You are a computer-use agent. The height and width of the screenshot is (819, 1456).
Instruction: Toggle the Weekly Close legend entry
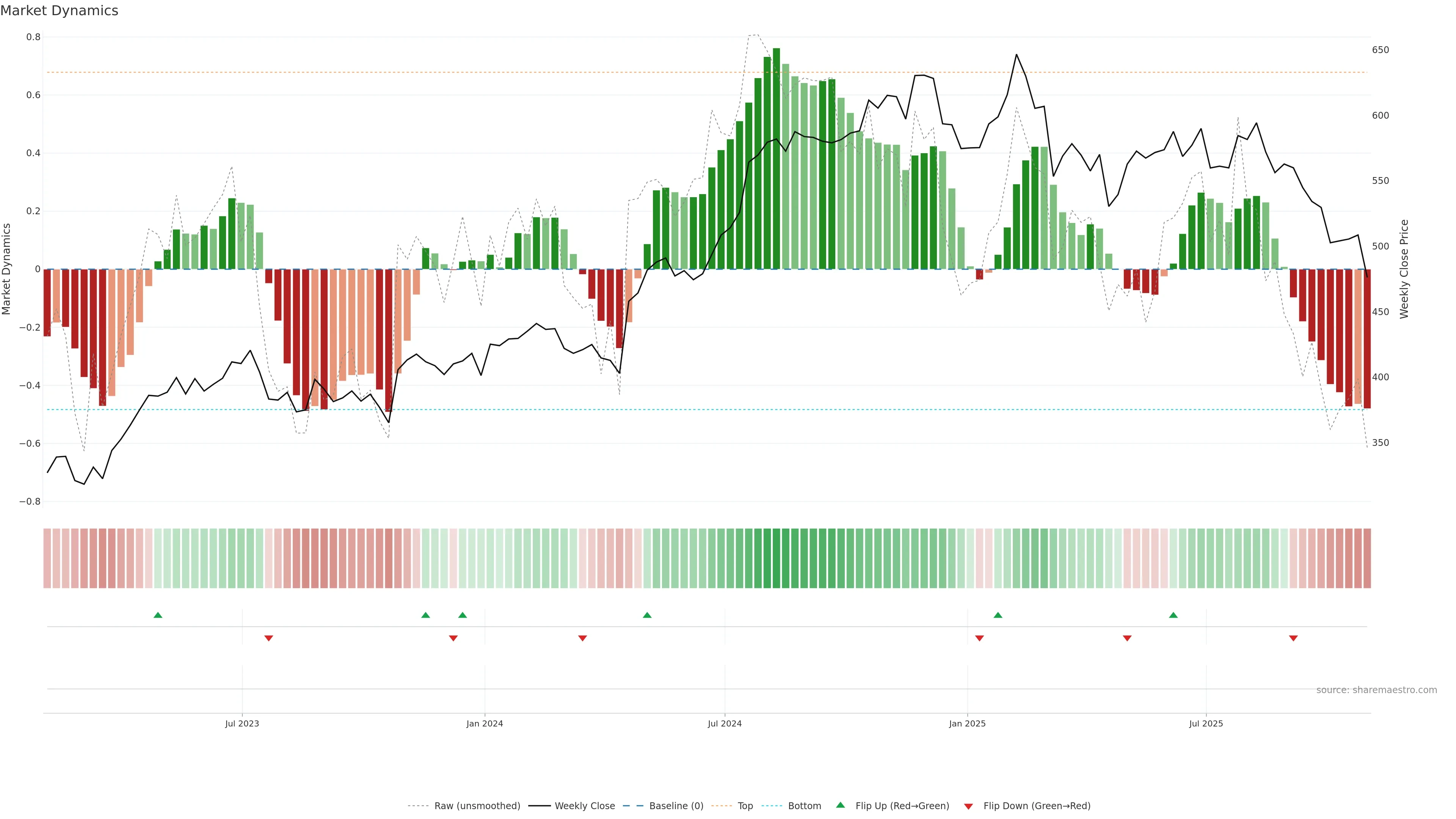tap(584, 806)
